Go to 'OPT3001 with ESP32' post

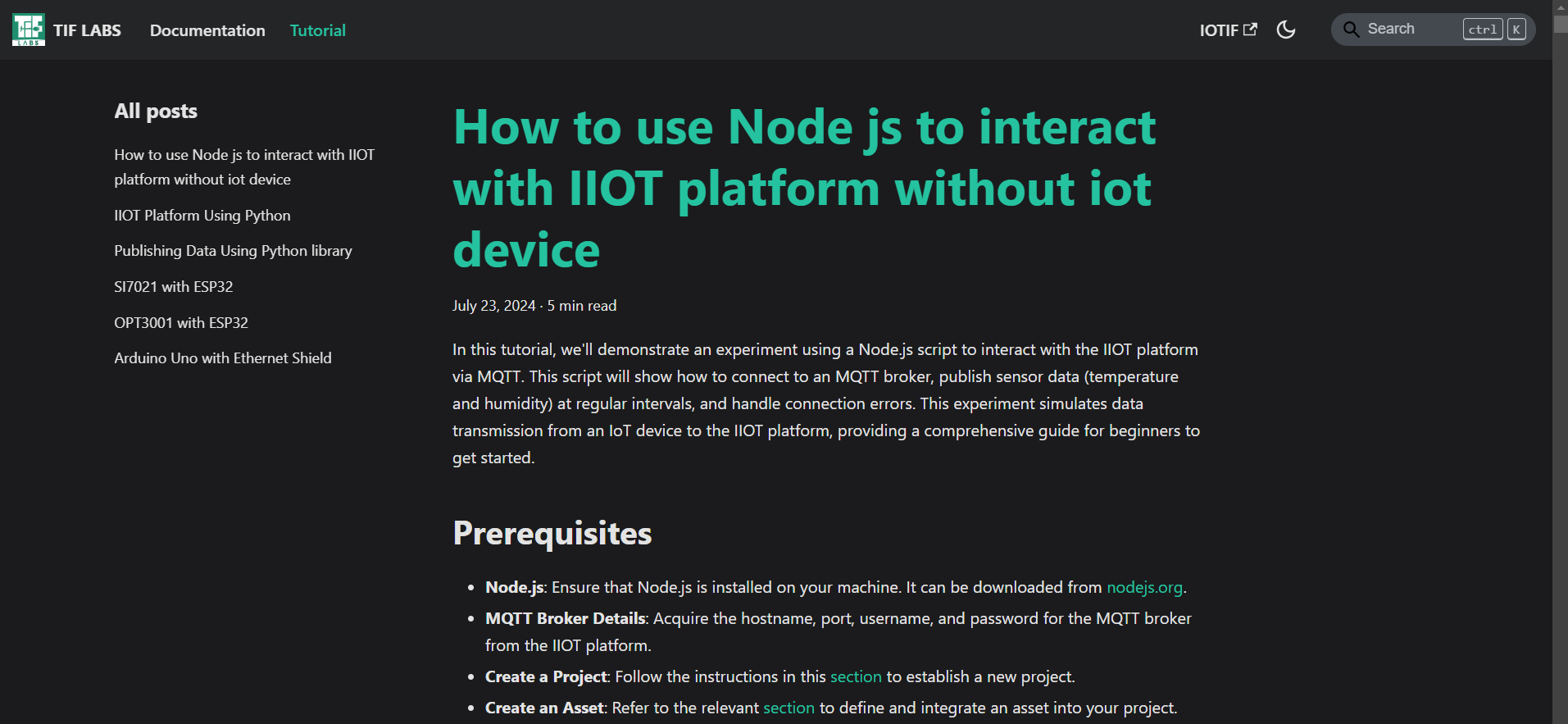click(x=181, y=323)
